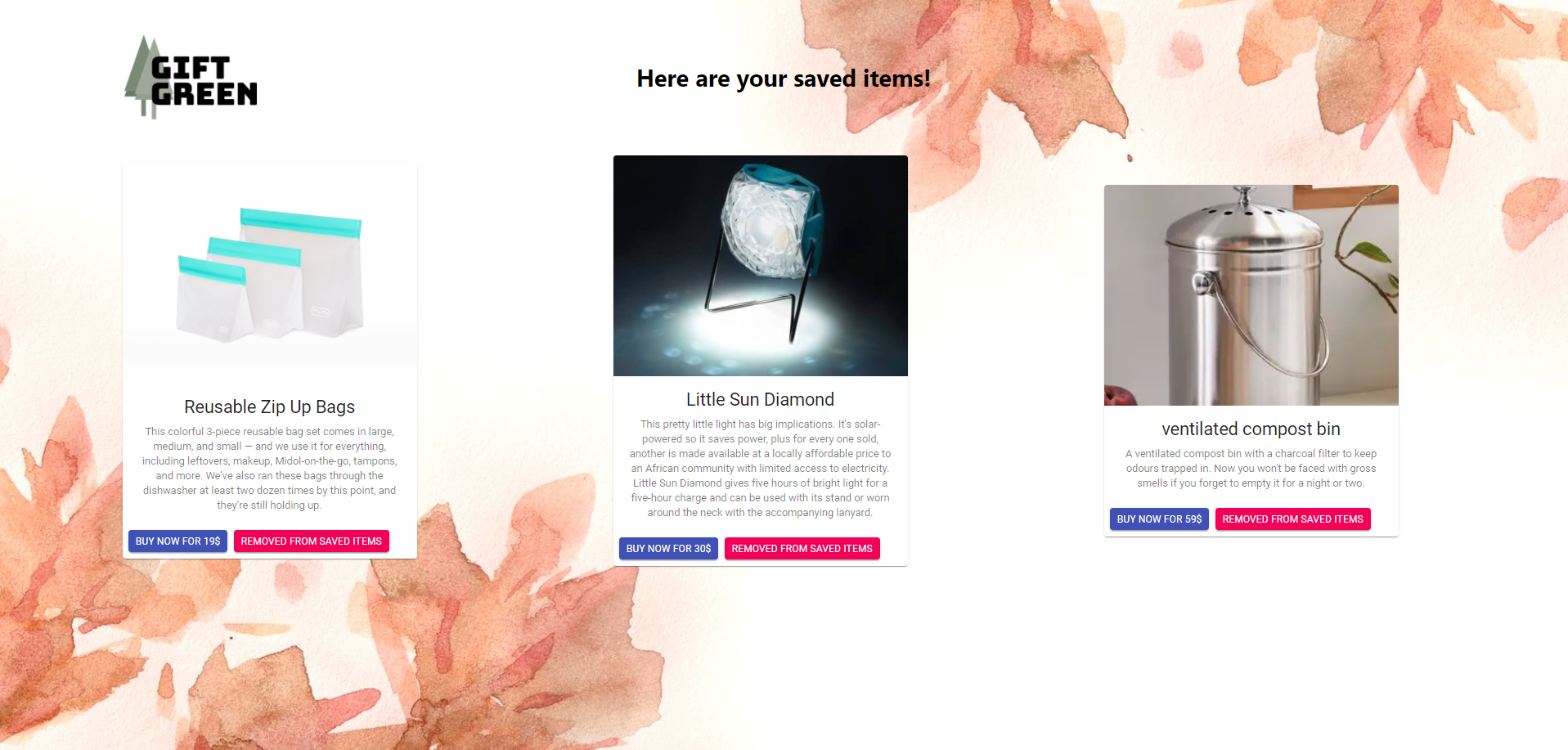
Task: Click the zip bags description text
Action: point(270,468)
